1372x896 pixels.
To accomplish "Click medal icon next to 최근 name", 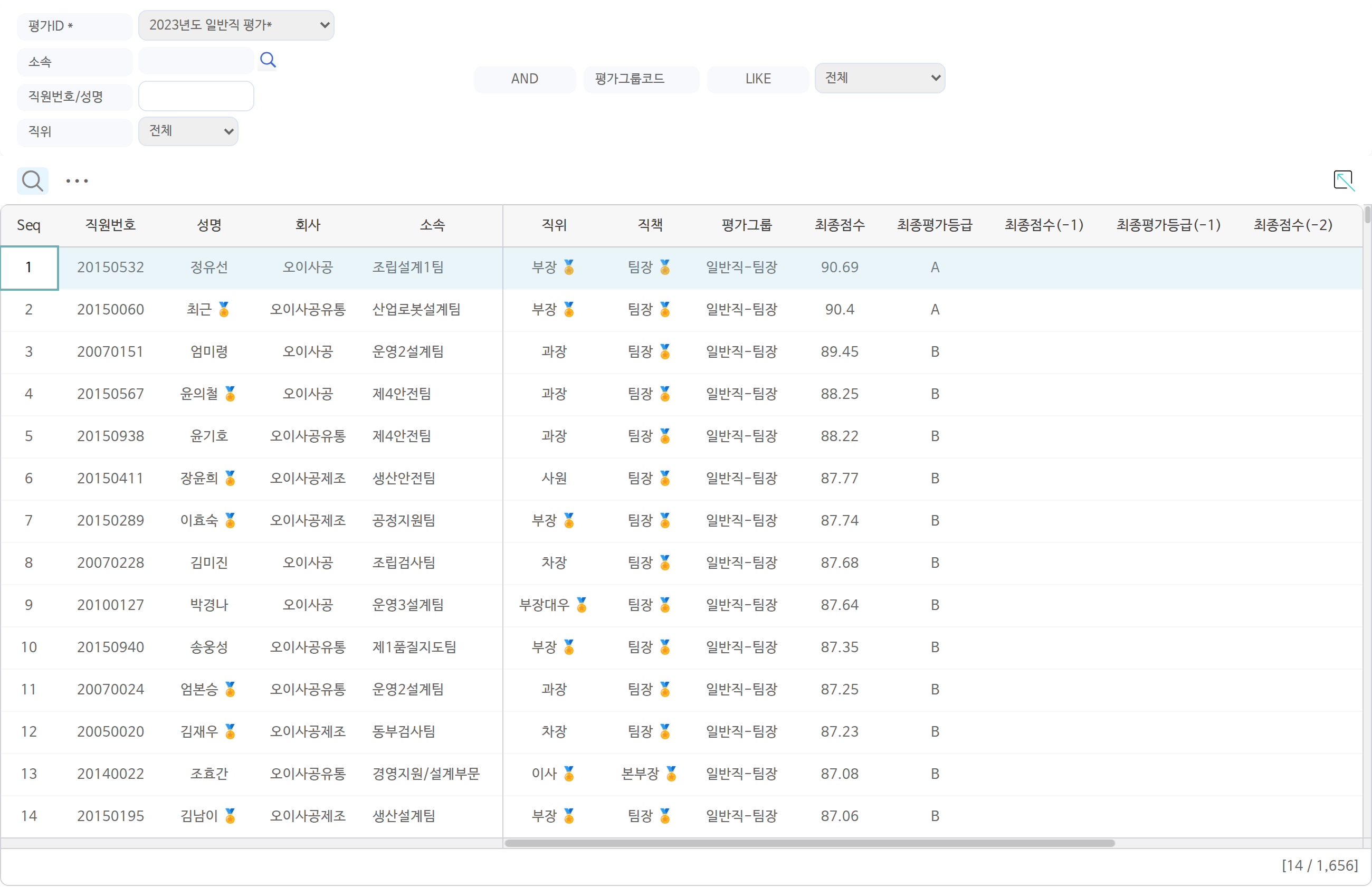I will pyautogui.click(x=224, y=310).
